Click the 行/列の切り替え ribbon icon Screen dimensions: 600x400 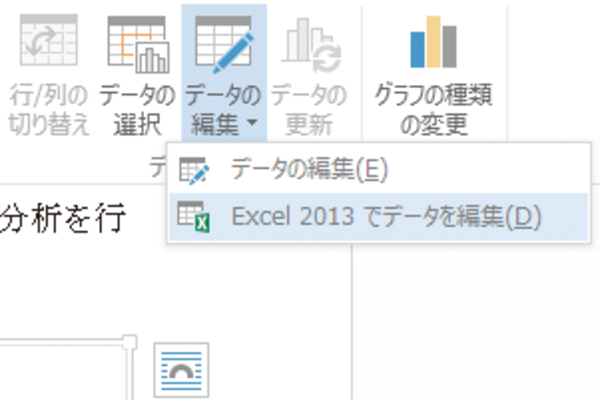49,40
